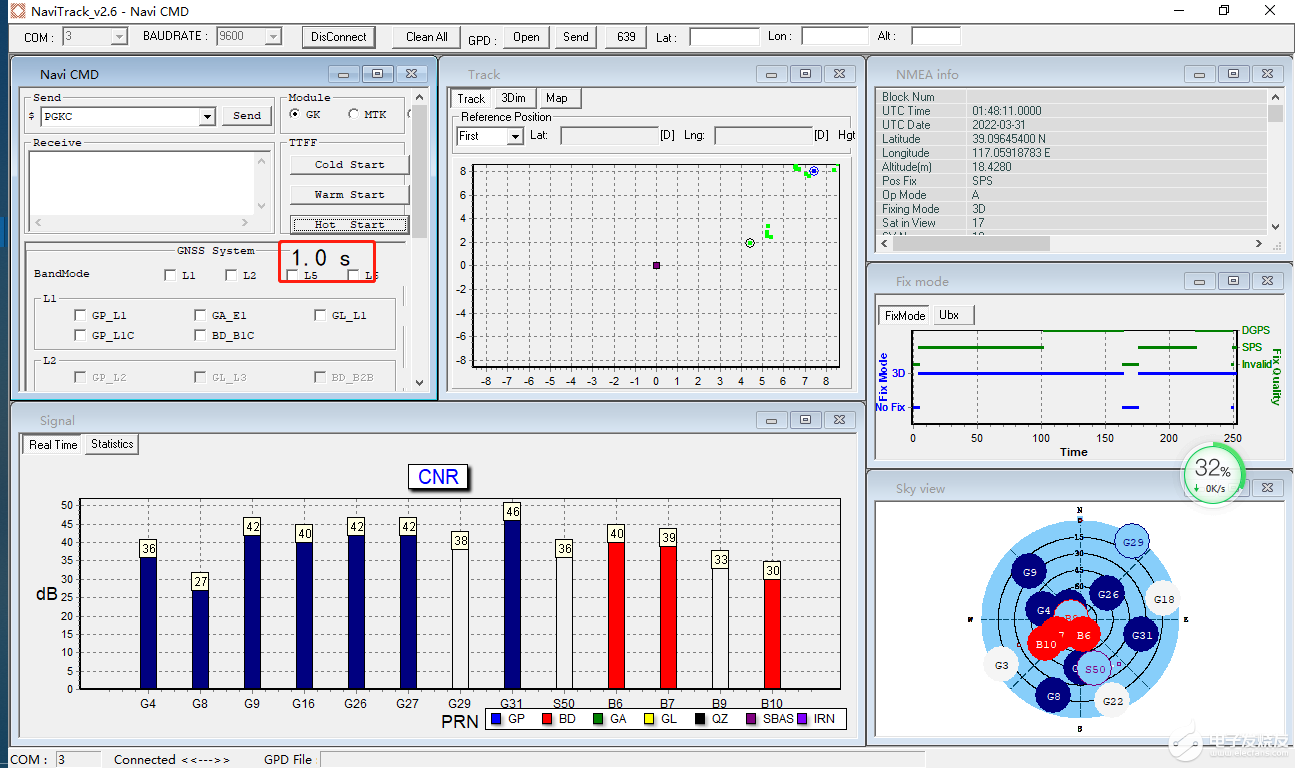
Task: Select the GK module radio button
Action: coord(295,114)
